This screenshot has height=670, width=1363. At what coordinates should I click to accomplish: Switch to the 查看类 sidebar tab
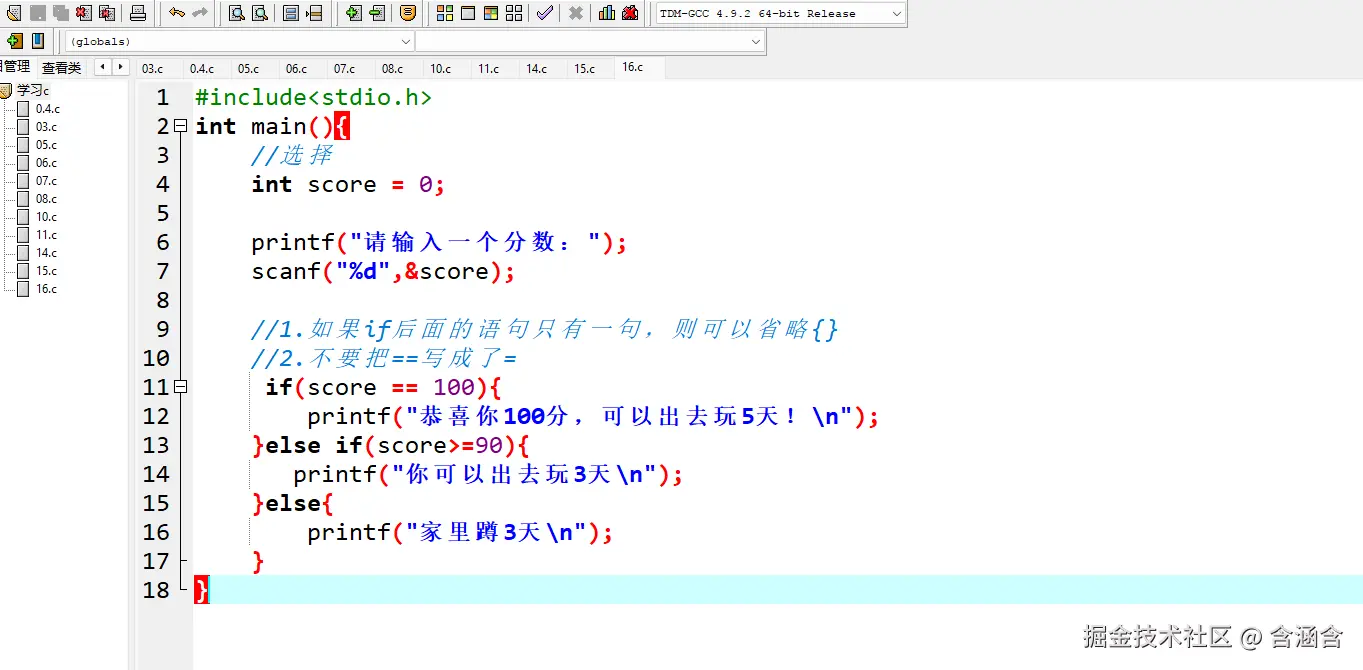click(x=61, y=68)
